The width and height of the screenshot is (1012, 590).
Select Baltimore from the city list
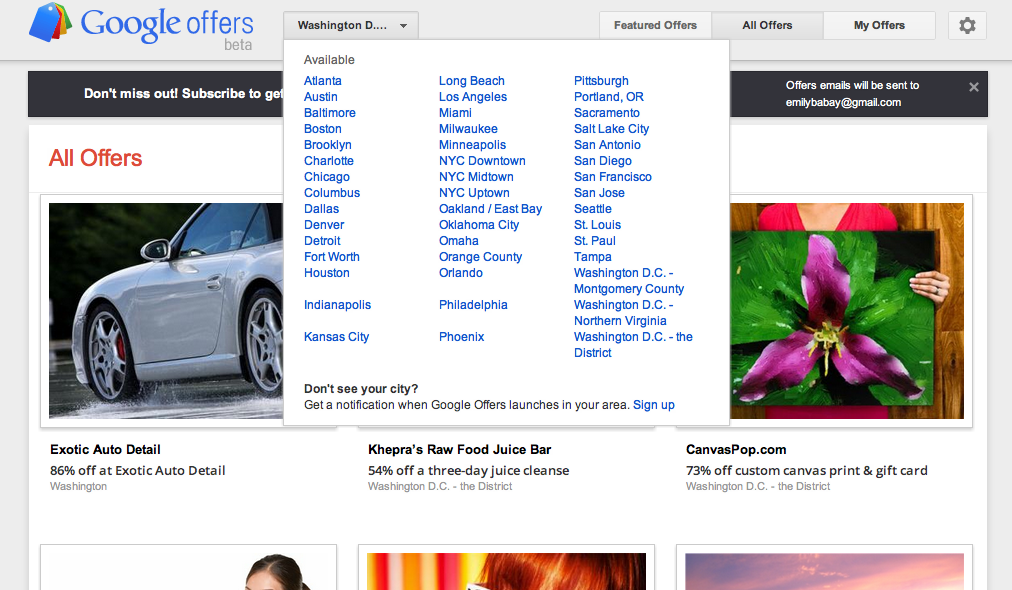(x=330, y=113)
